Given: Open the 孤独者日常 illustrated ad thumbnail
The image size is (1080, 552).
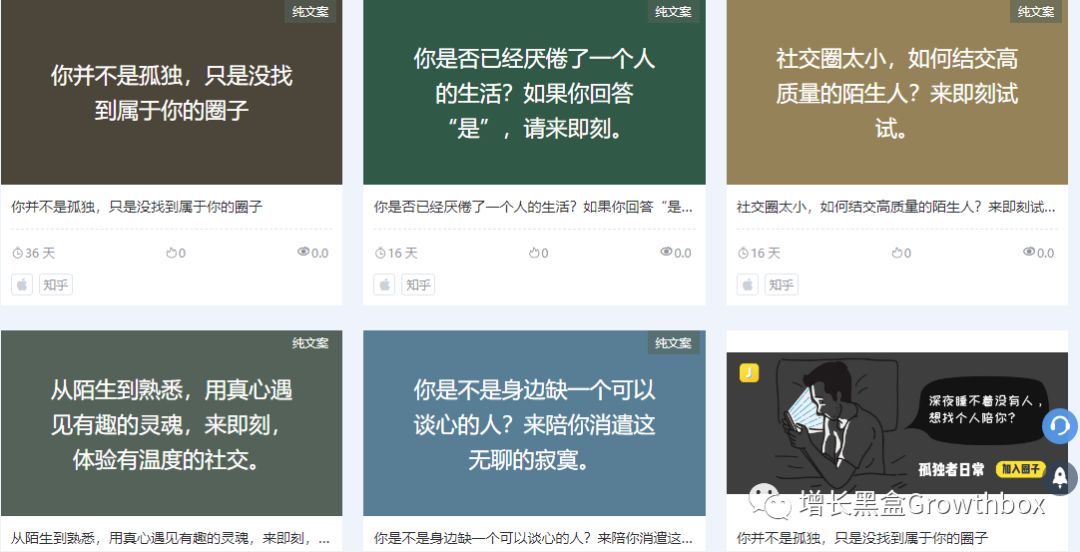Looking at the screenshot, I should pos(897,423).
